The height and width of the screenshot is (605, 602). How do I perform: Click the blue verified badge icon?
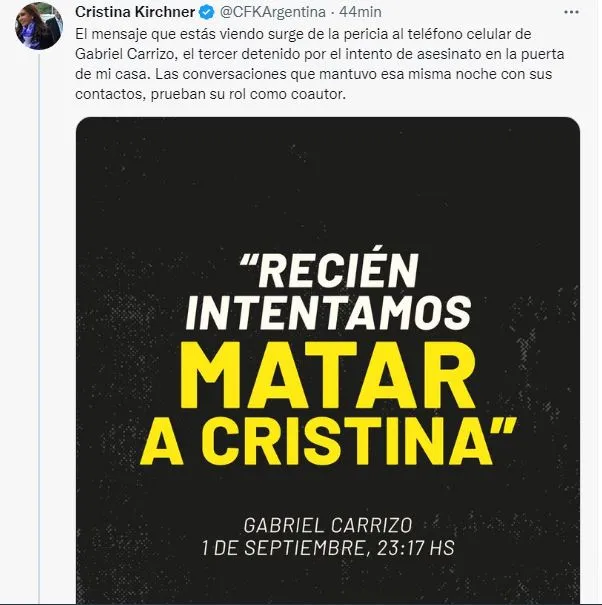(206, 12)
